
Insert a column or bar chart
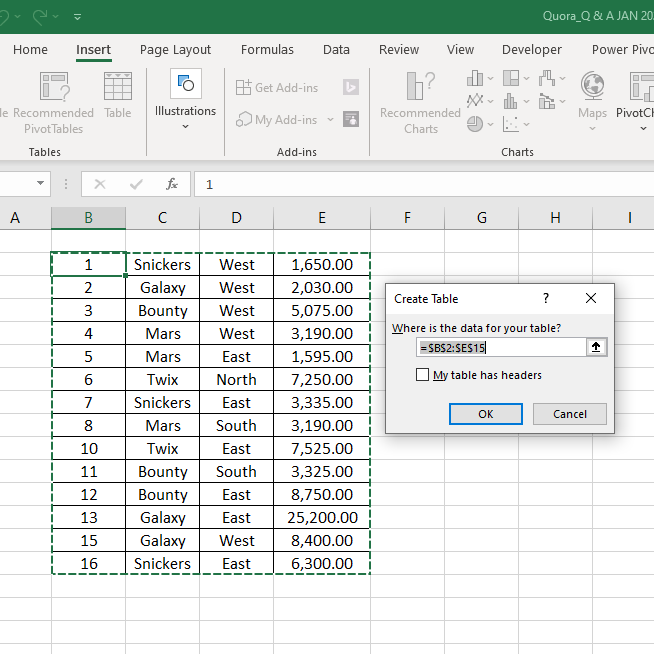(x=475, y=78)
